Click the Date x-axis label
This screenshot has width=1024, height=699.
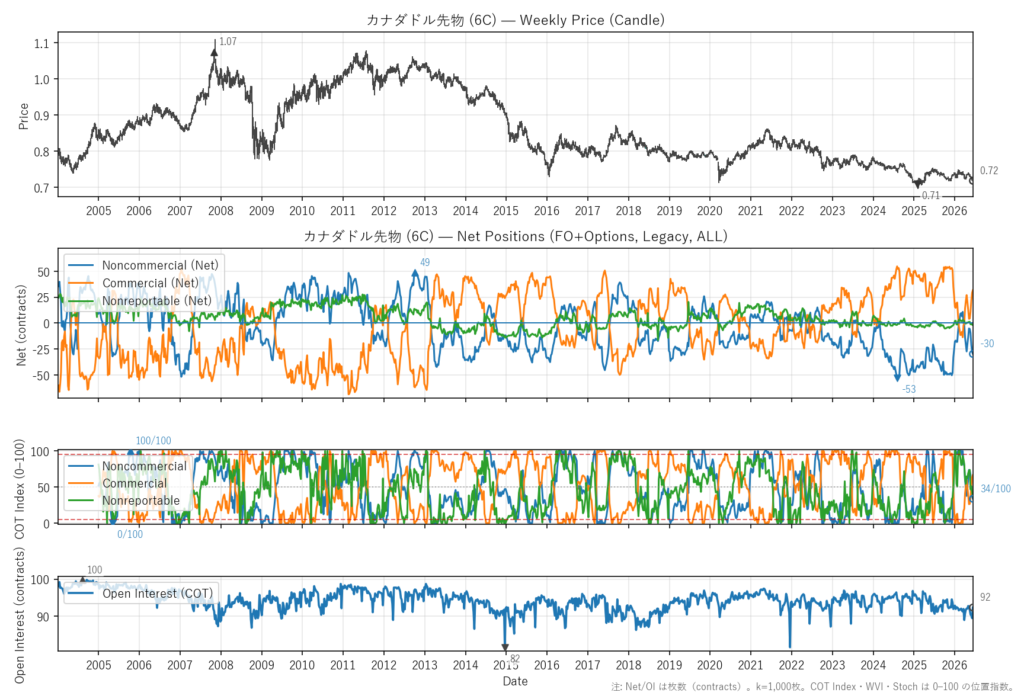pos(515,681)
